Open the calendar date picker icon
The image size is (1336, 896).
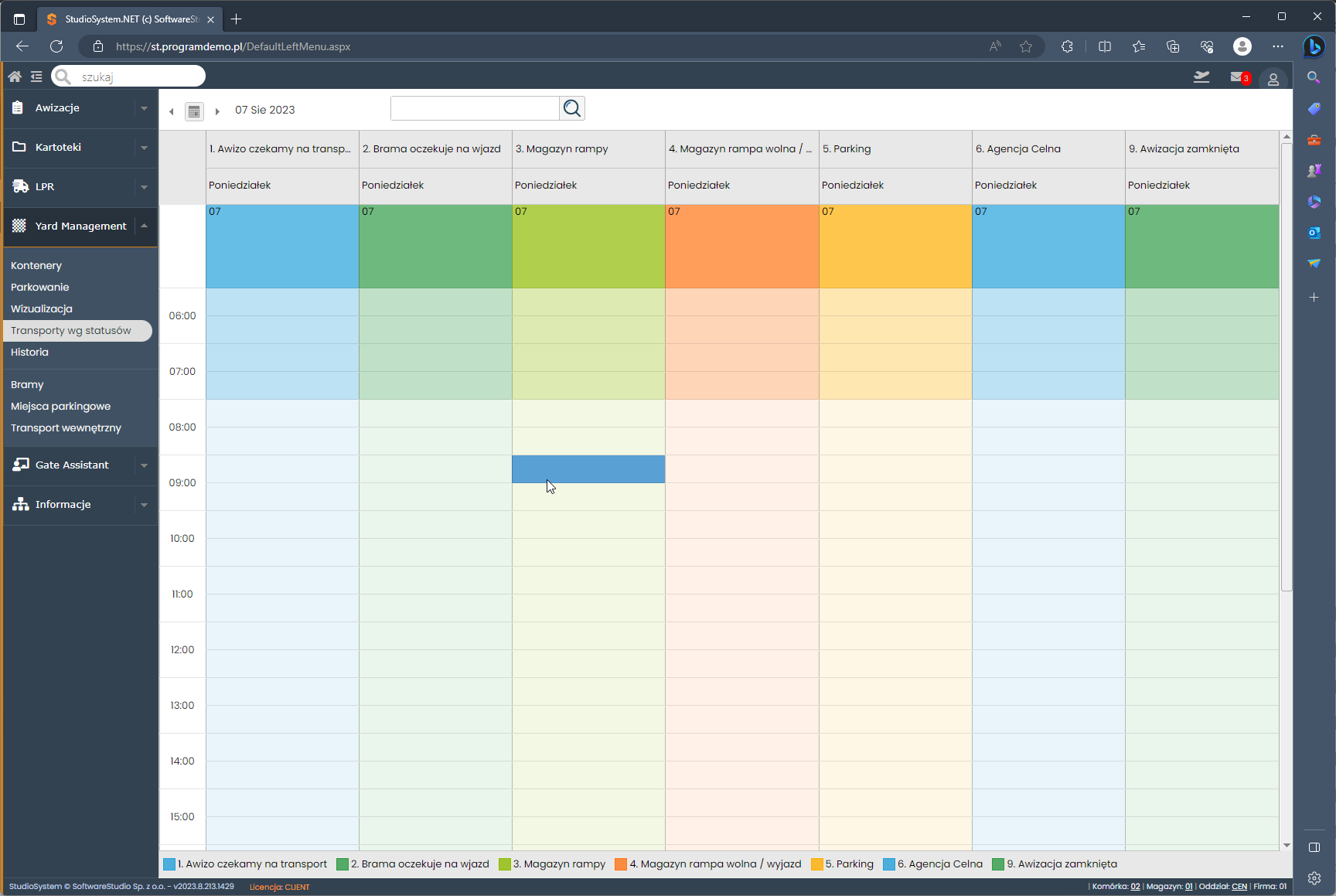194,111
